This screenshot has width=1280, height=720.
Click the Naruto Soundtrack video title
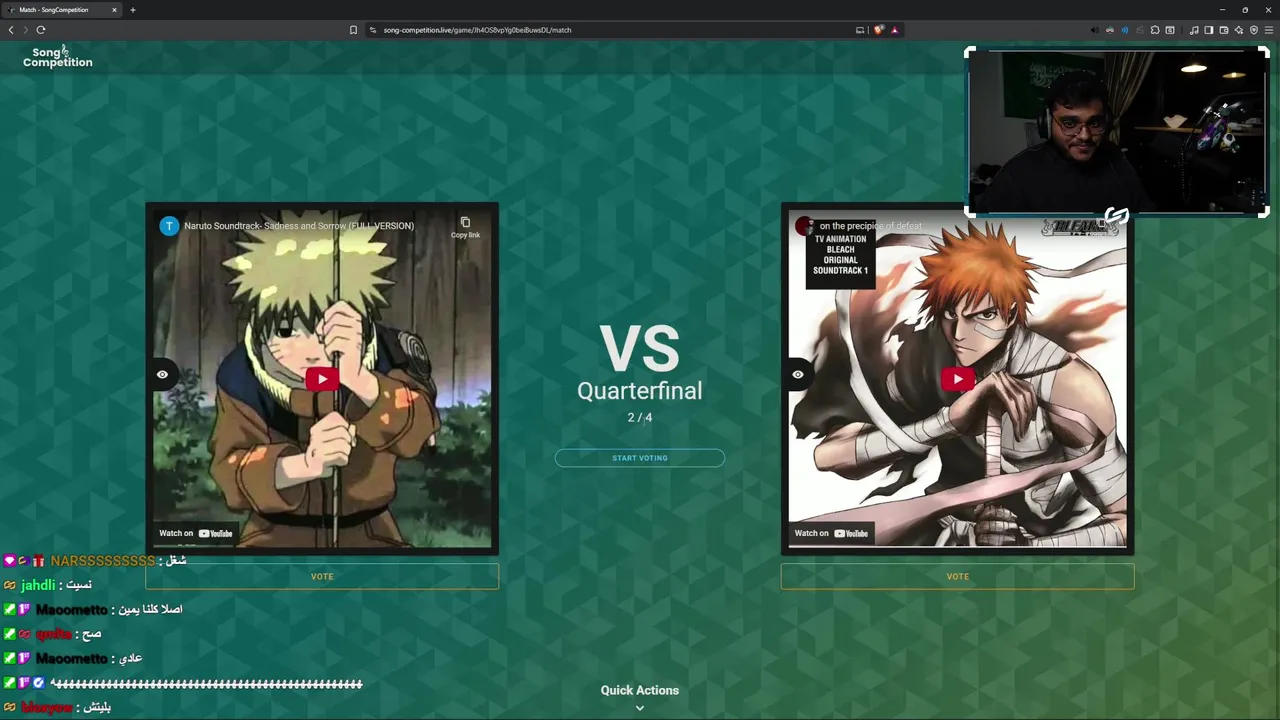[299, 226]
